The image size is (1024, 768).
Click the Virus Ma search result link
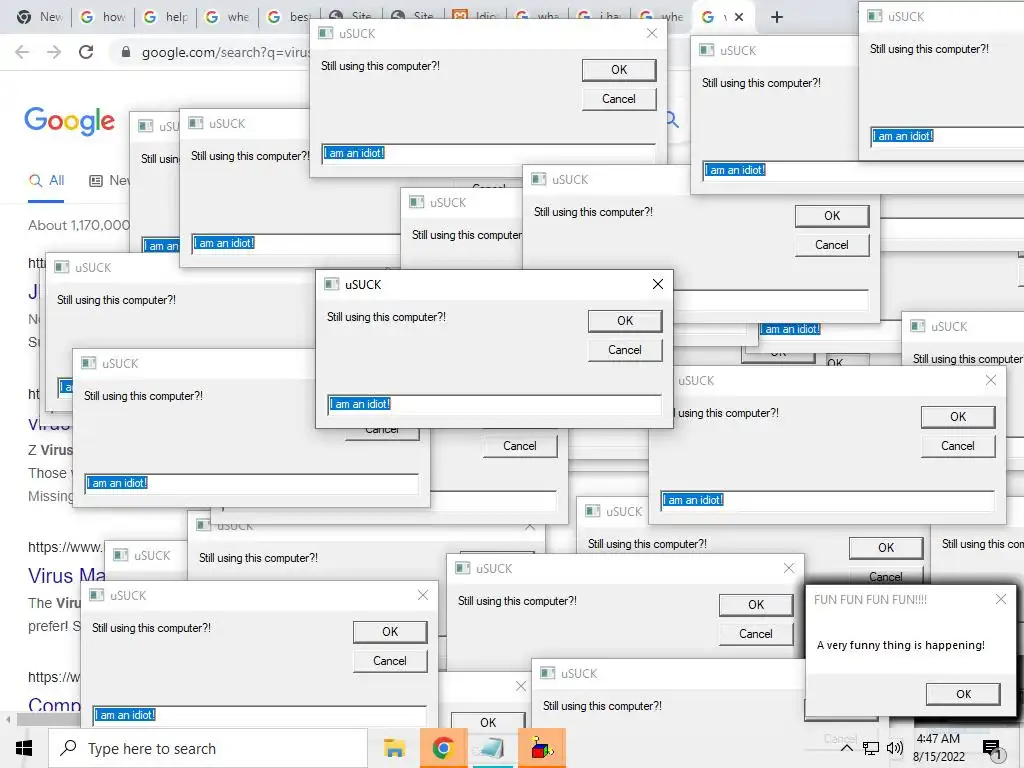click(67, 576)
